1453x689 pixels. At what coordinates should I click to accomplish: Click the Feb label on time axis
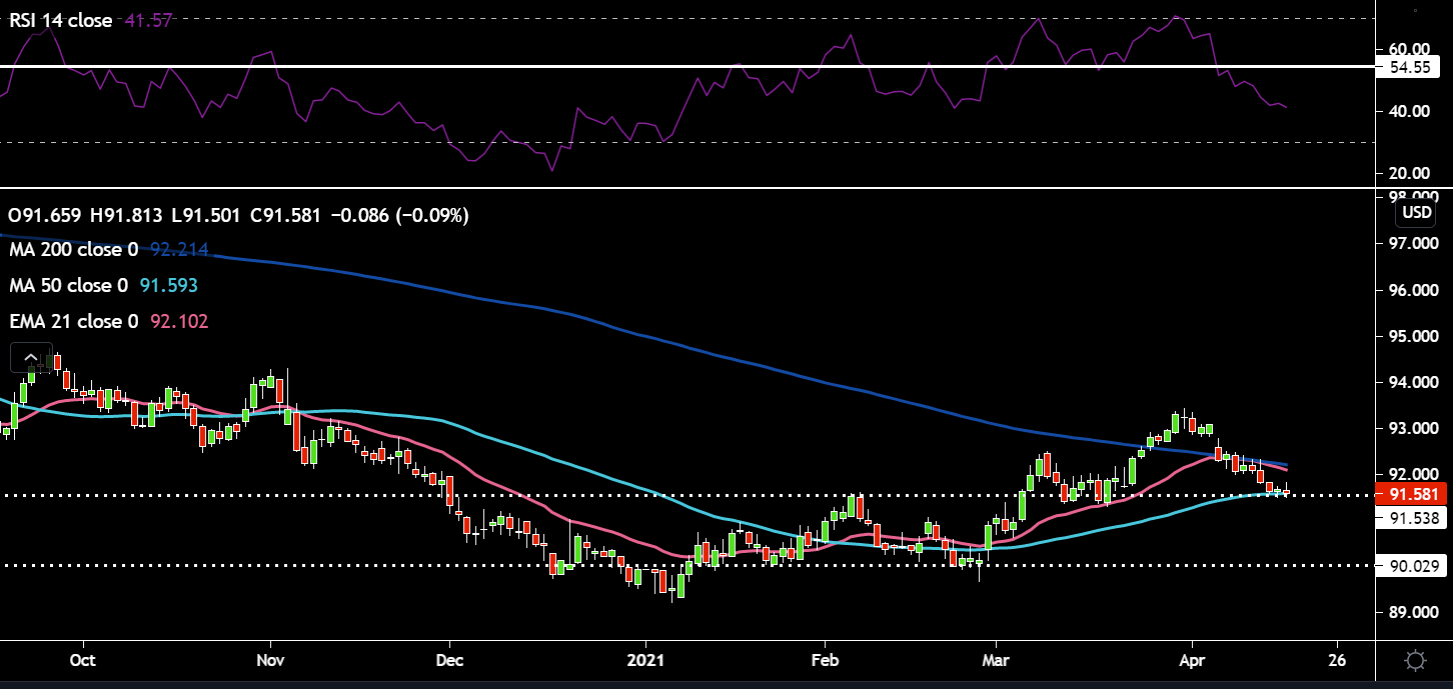click(825, 661)
